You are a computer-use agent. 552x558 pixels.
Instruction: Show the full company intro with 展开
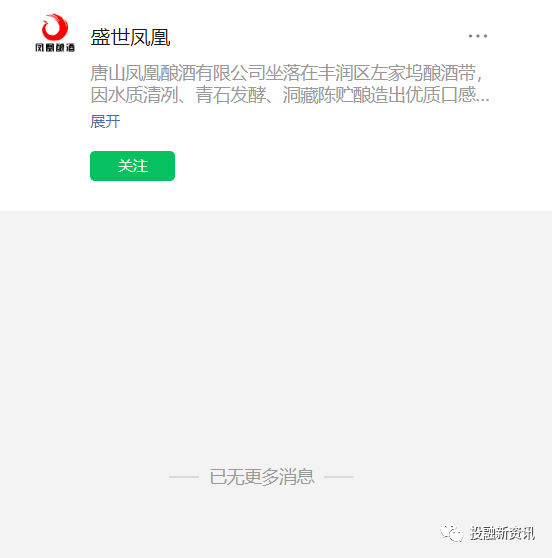pos(105,122)
